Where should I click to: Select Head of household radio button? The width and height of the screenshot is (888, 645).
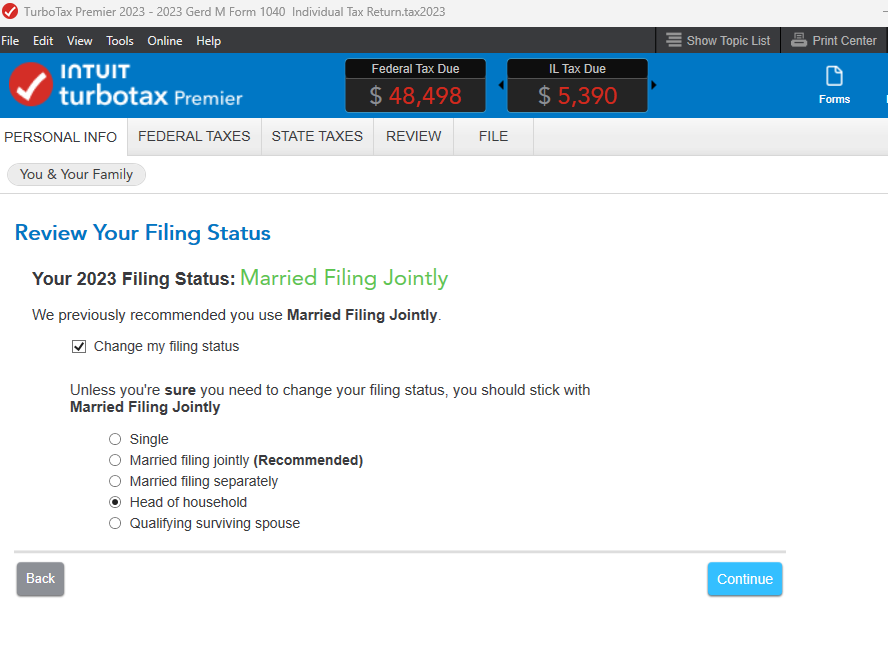pos(115,502)
